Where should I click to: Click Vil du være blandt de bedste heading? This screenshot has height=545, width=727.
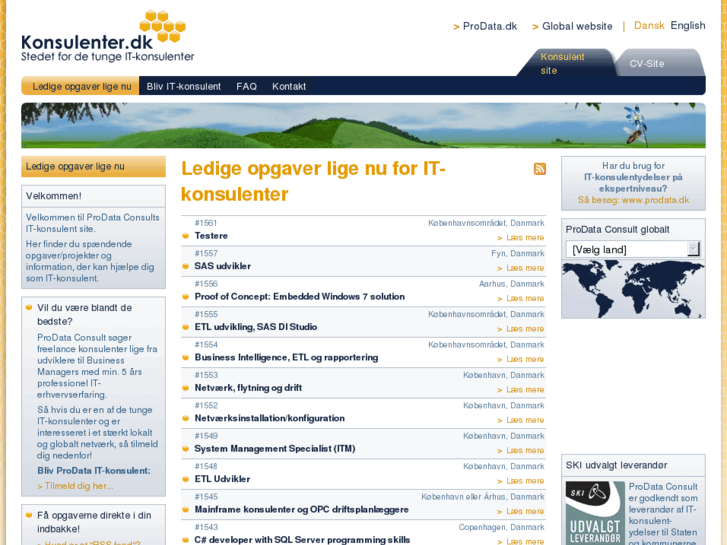coord(84,314)
